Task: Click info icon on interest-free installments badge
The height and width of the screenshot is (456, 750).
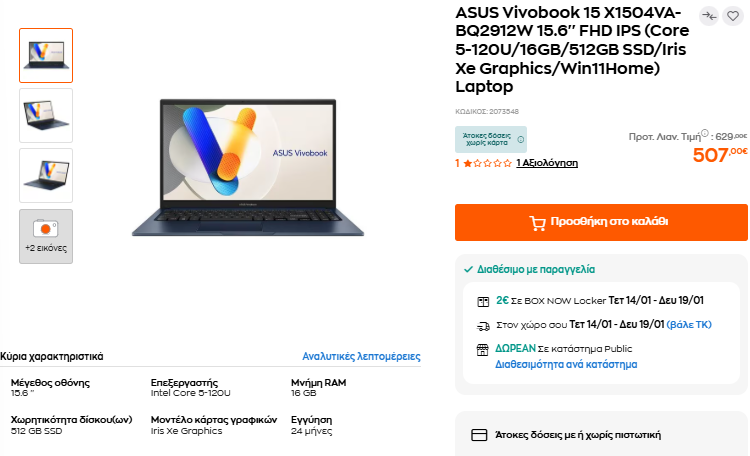Action: (x=520, y=140)
